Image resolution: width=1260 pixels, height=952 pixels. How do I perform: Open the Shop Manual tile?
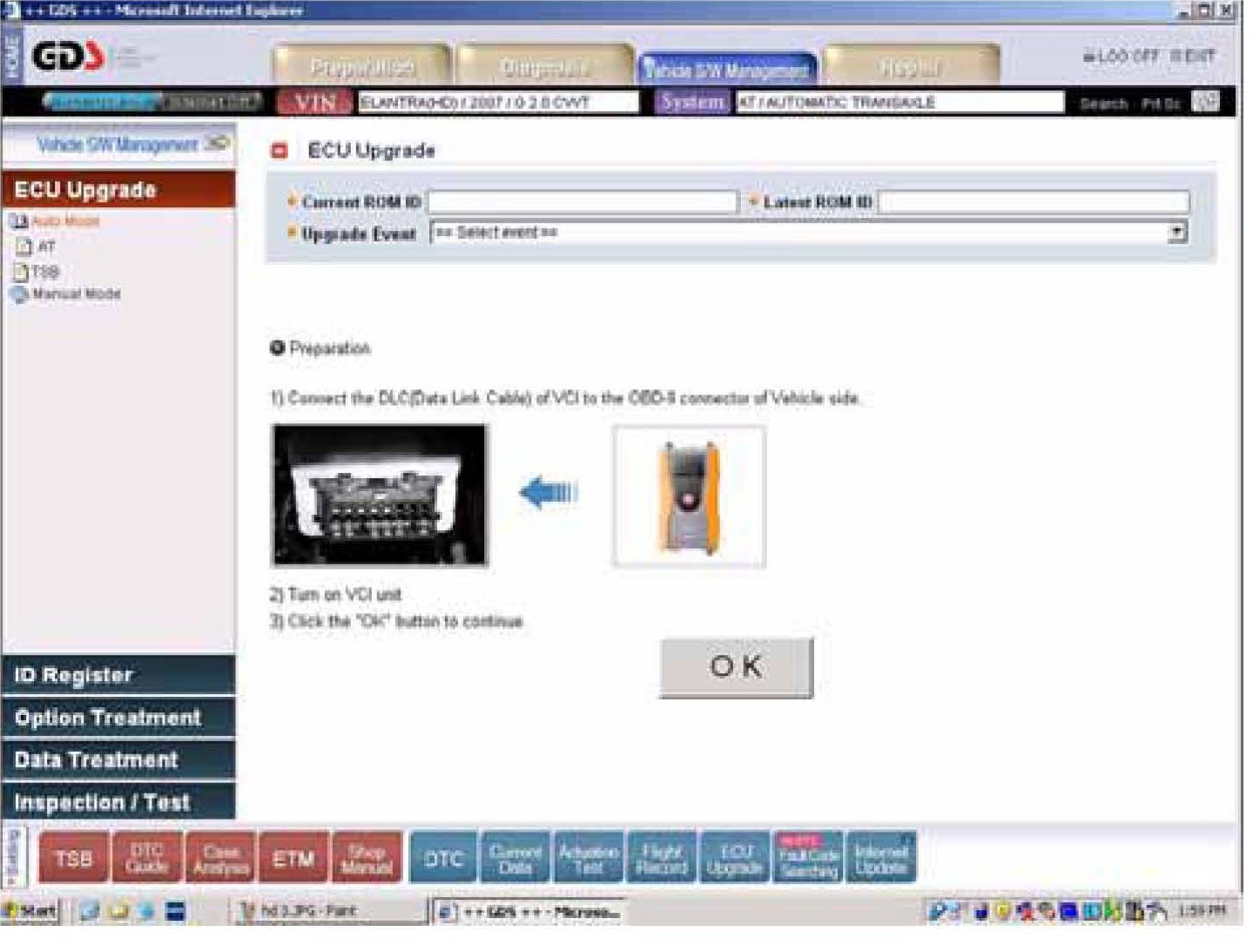[367, 858]
